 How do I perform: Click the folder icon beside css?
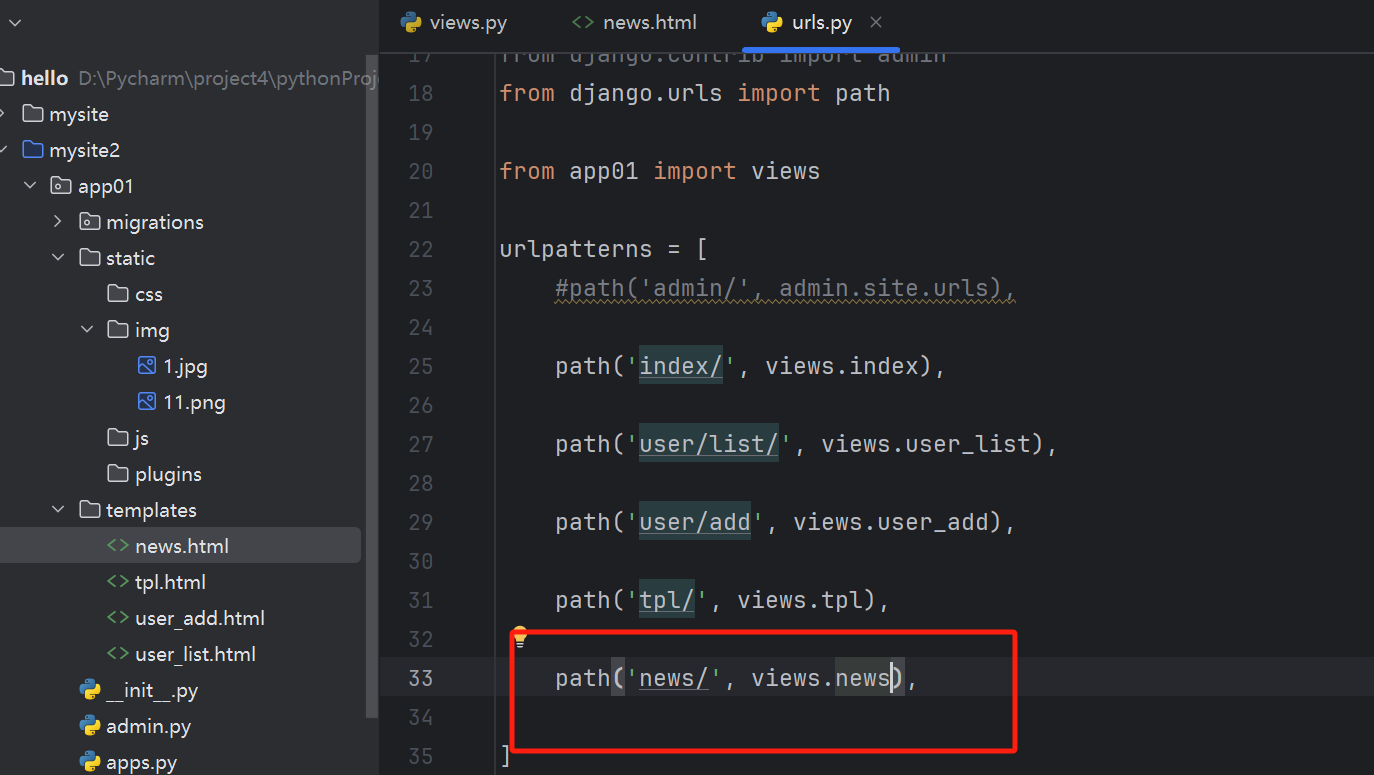pyautogui.click(x=118, y=294)
